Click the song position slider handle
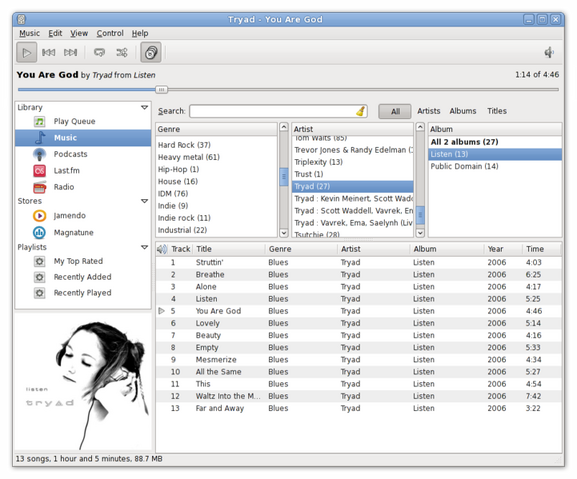 (161, 89)
